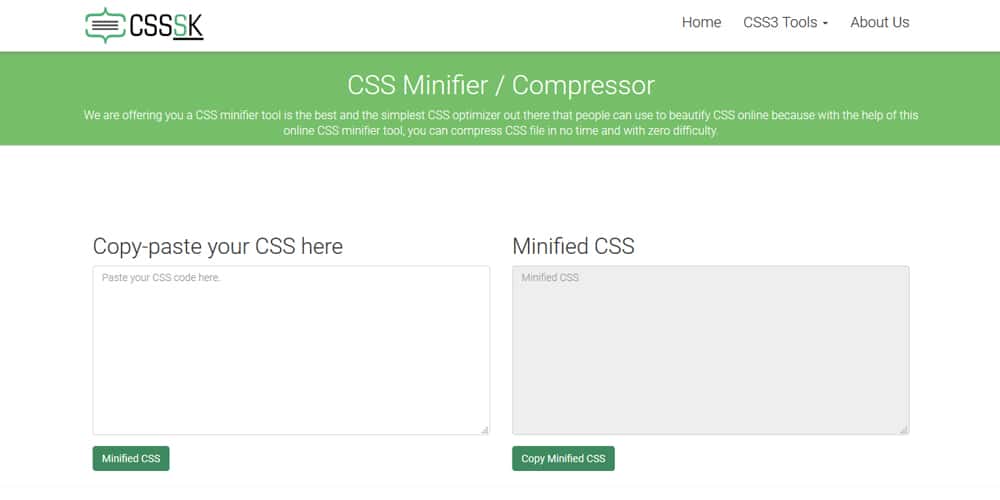The height and width of the screenshot is (500, 1000).
Task: Click inside the Minified CSS output box
Action: tap(710, 350)
